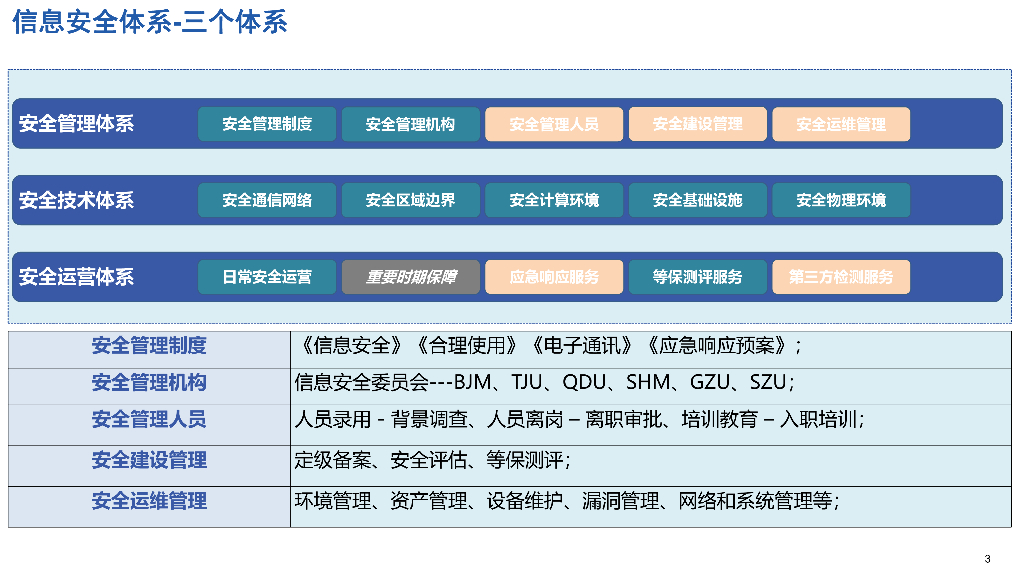Click the cell listing 《信息安全》《合理使用》
Viewport: 1024px width, 576px height.
[651, 350]
